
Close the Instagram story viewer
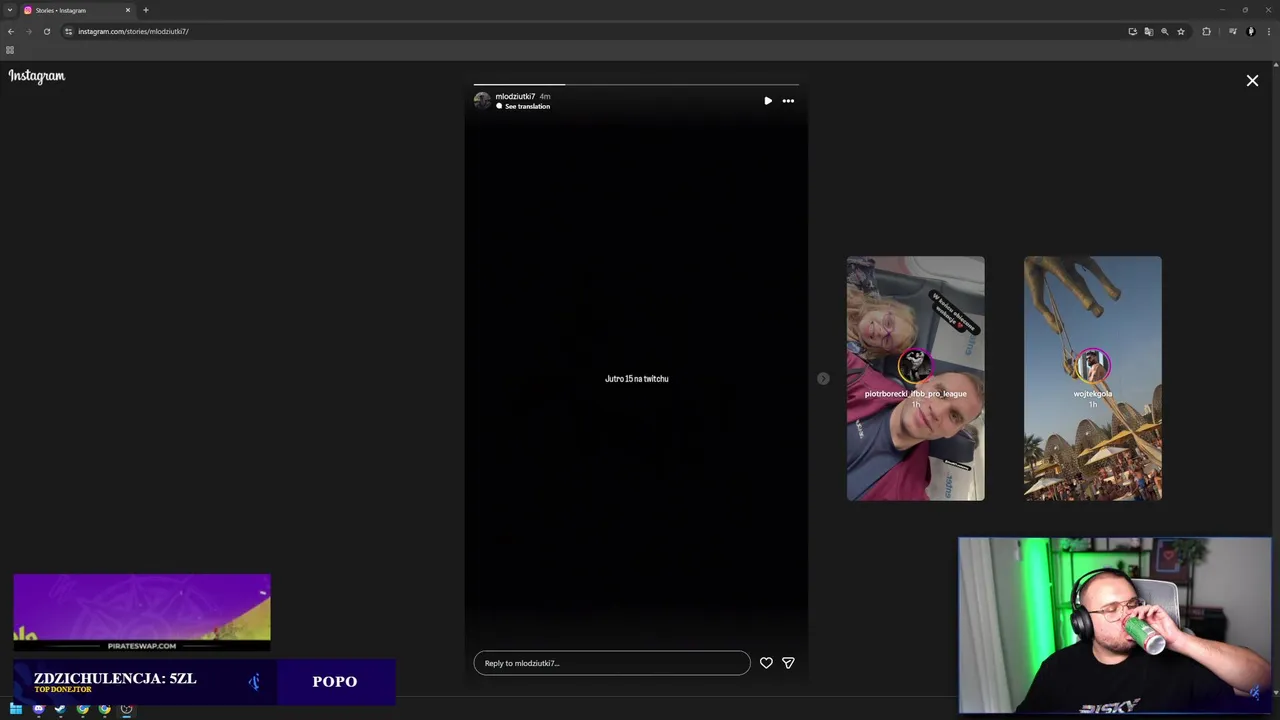click(x=1252, y=81)
